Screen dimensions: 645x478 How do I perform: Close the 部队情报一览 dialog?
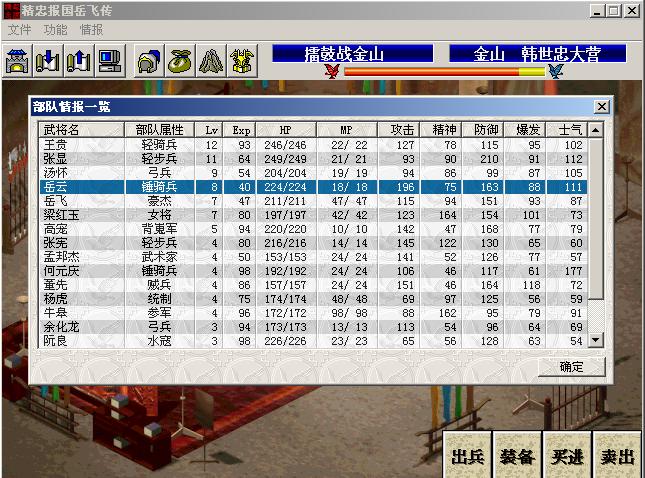(601, 107)
